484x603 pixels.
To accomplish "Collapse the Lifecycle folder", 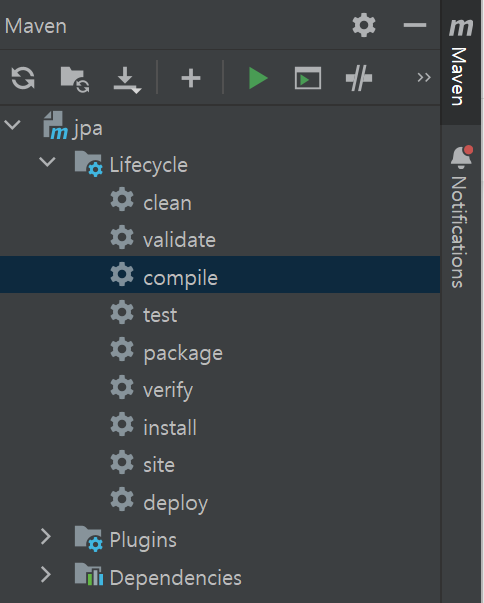I will [x=47, y=162].
